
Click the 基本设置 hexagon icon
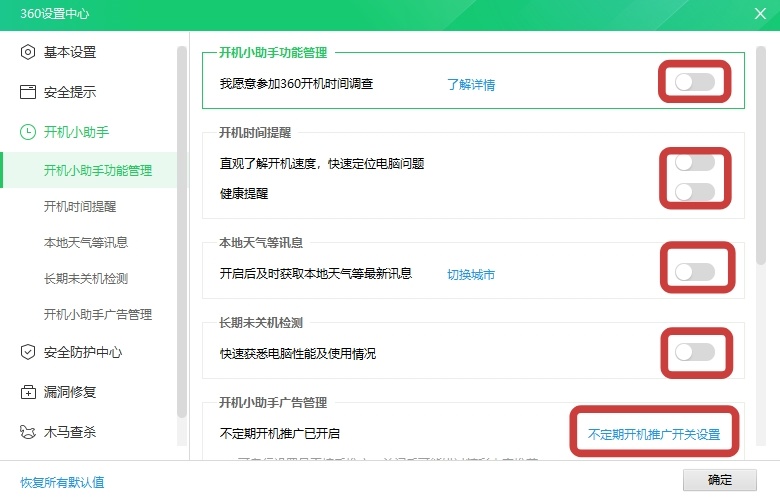coord(28,52)
